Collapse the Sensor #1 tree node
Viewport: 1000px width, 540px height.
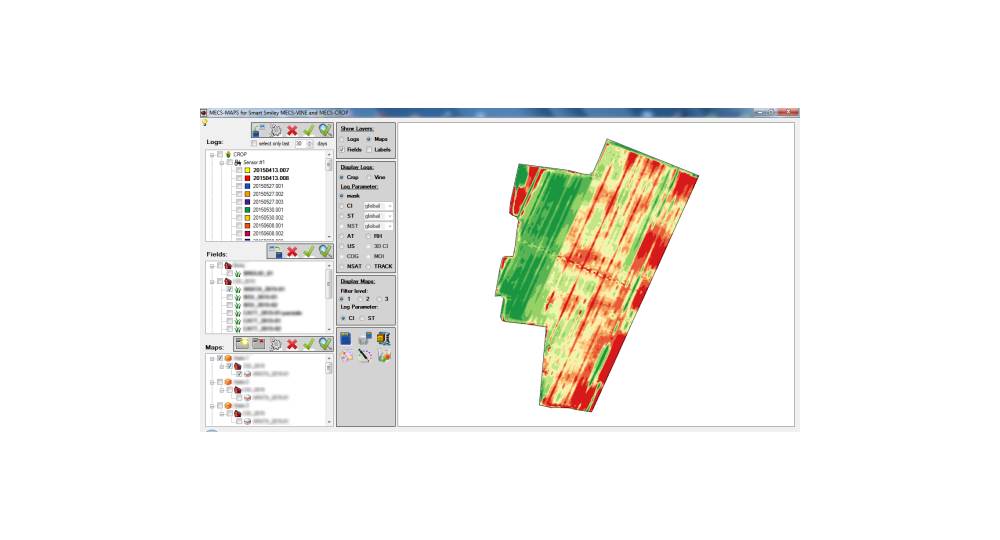pos(221,163)
